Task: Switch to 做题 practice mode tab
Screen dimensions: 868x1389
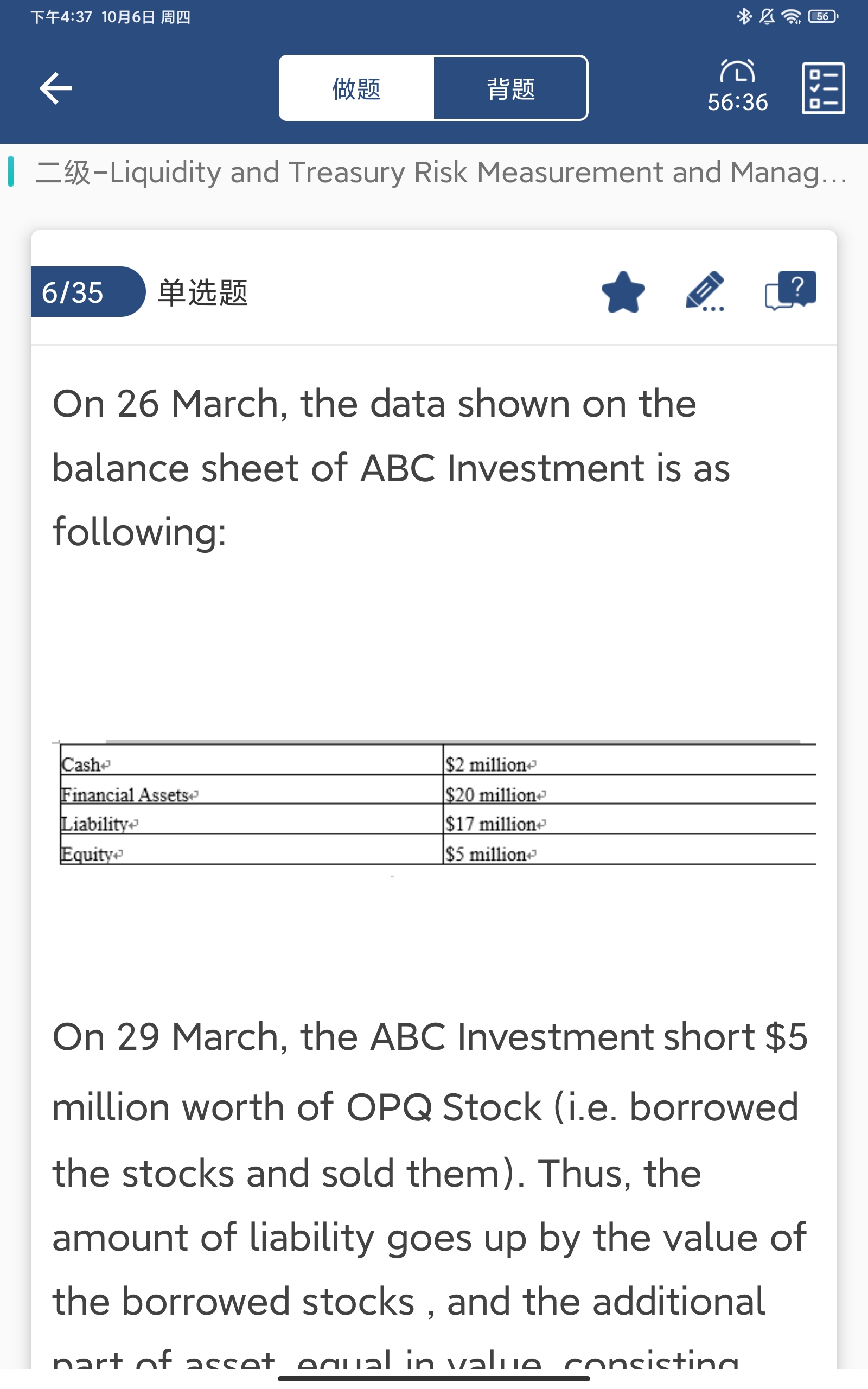Action: coord(356,88)
